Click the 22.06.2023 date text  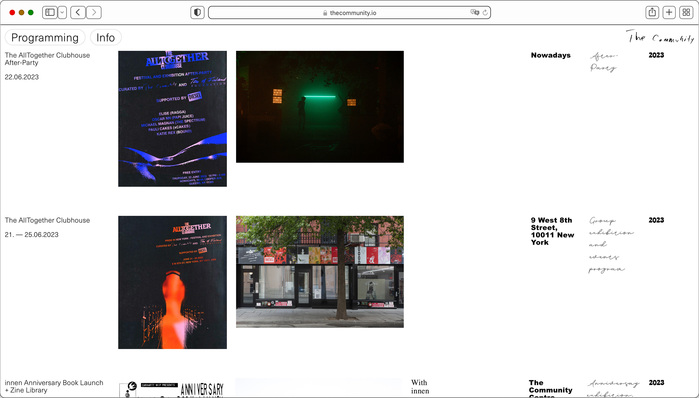pyautogui.click(x=22, y=77)
